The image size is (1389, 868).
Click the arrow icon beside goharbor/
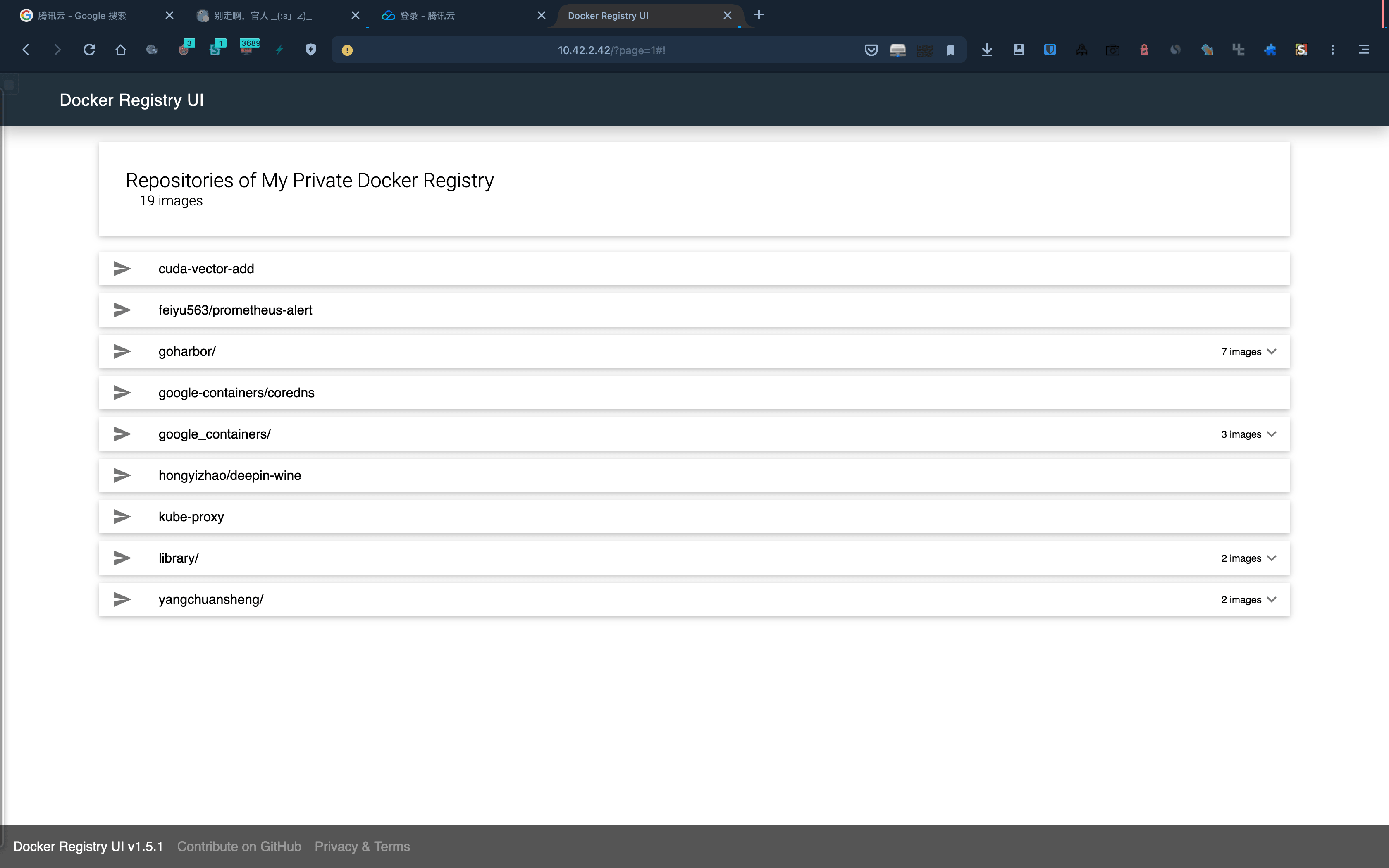click(122, 351)
